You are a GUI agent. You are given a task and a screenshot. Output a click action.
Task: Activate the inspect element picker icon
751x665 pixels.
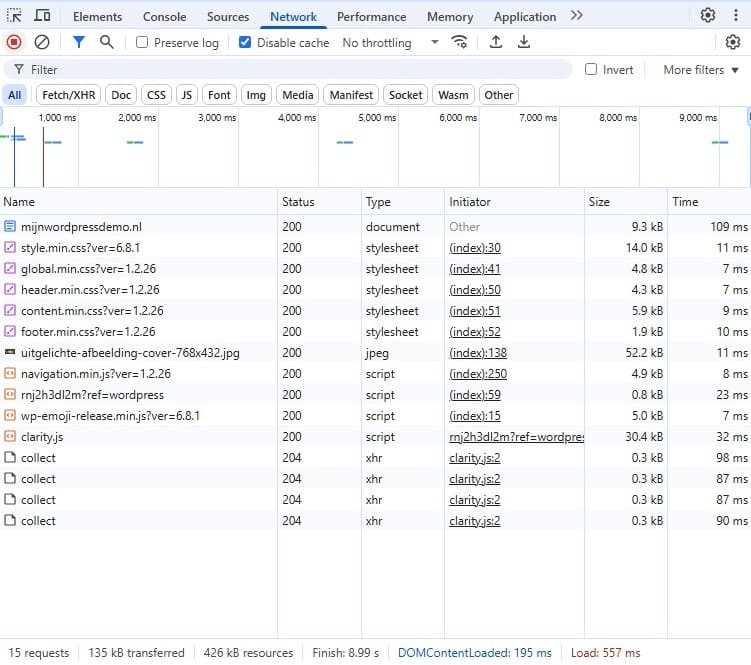[x=14, y=16]
